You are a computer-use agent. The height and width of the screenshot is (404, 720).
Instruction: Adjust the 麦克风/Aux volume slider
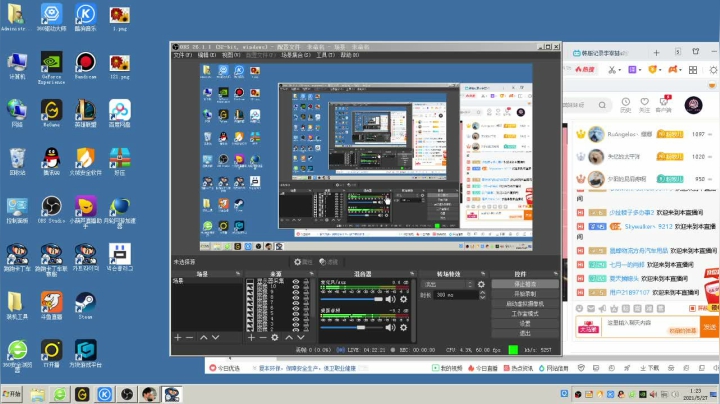(351, 299)
